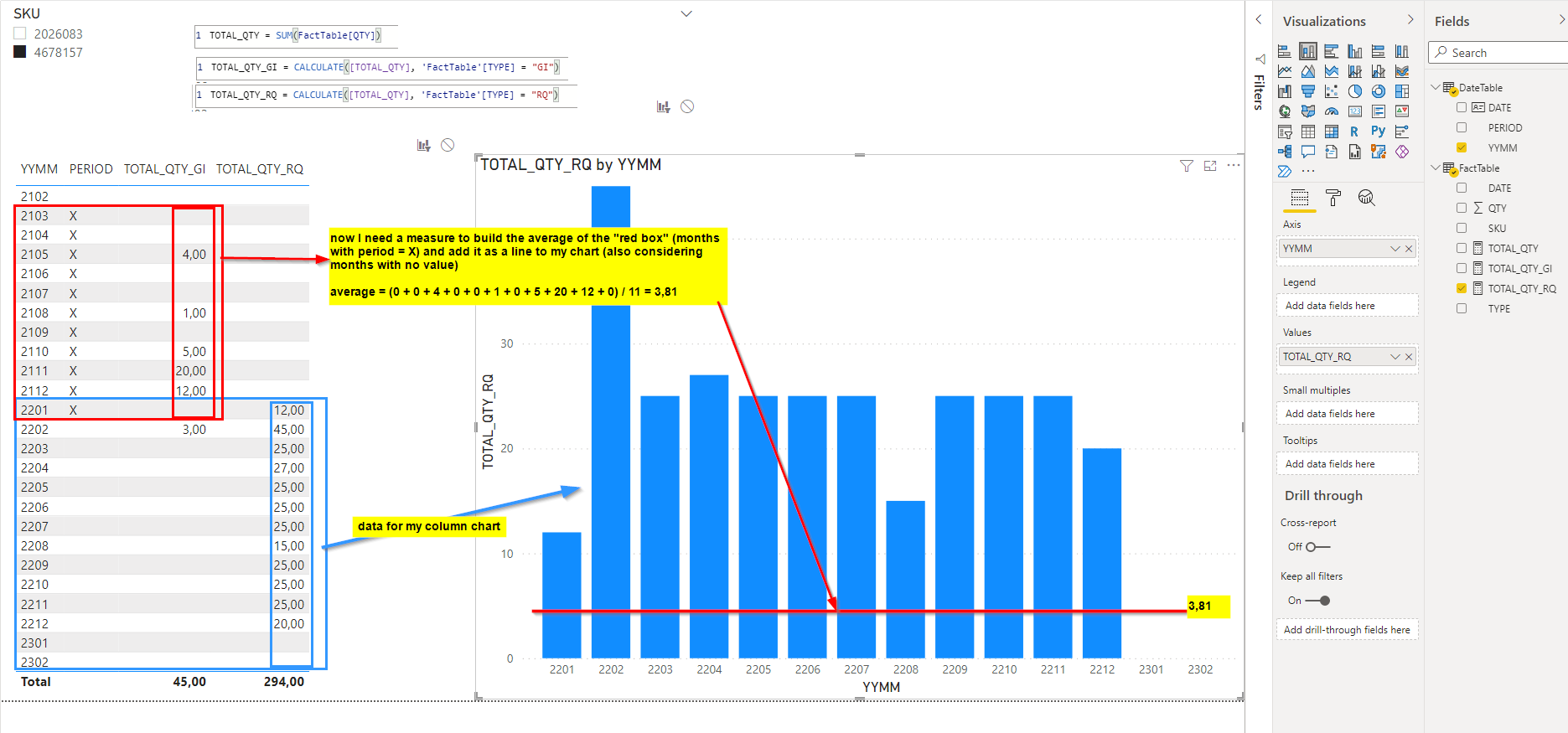The height and width of the screenshot is (733, 1568).
Task: Select the Q&A speech bubble visual
Action: (x=1308, y=152)
